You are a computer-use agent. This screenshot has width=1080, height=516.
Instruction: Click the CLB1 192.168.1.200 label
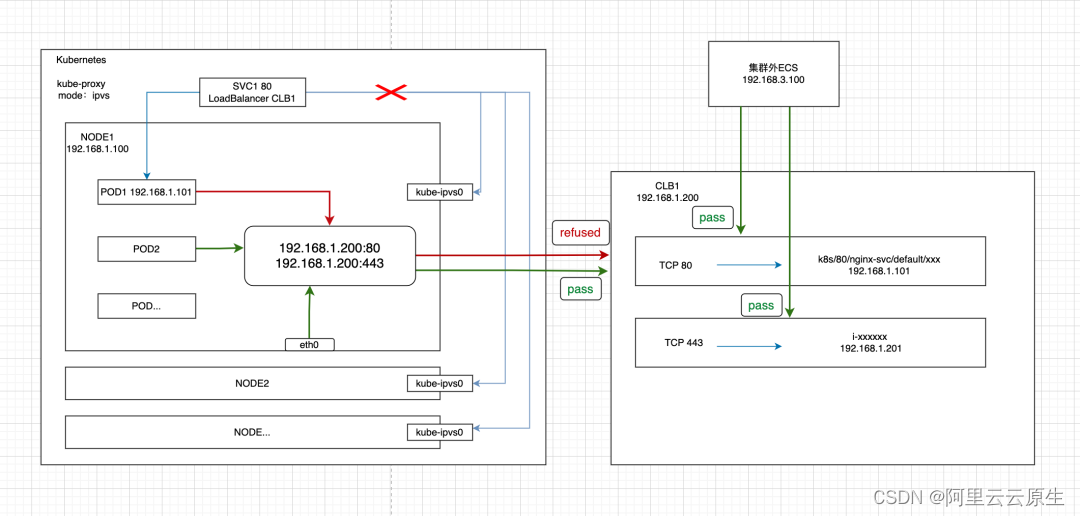[x=667, y=191]
